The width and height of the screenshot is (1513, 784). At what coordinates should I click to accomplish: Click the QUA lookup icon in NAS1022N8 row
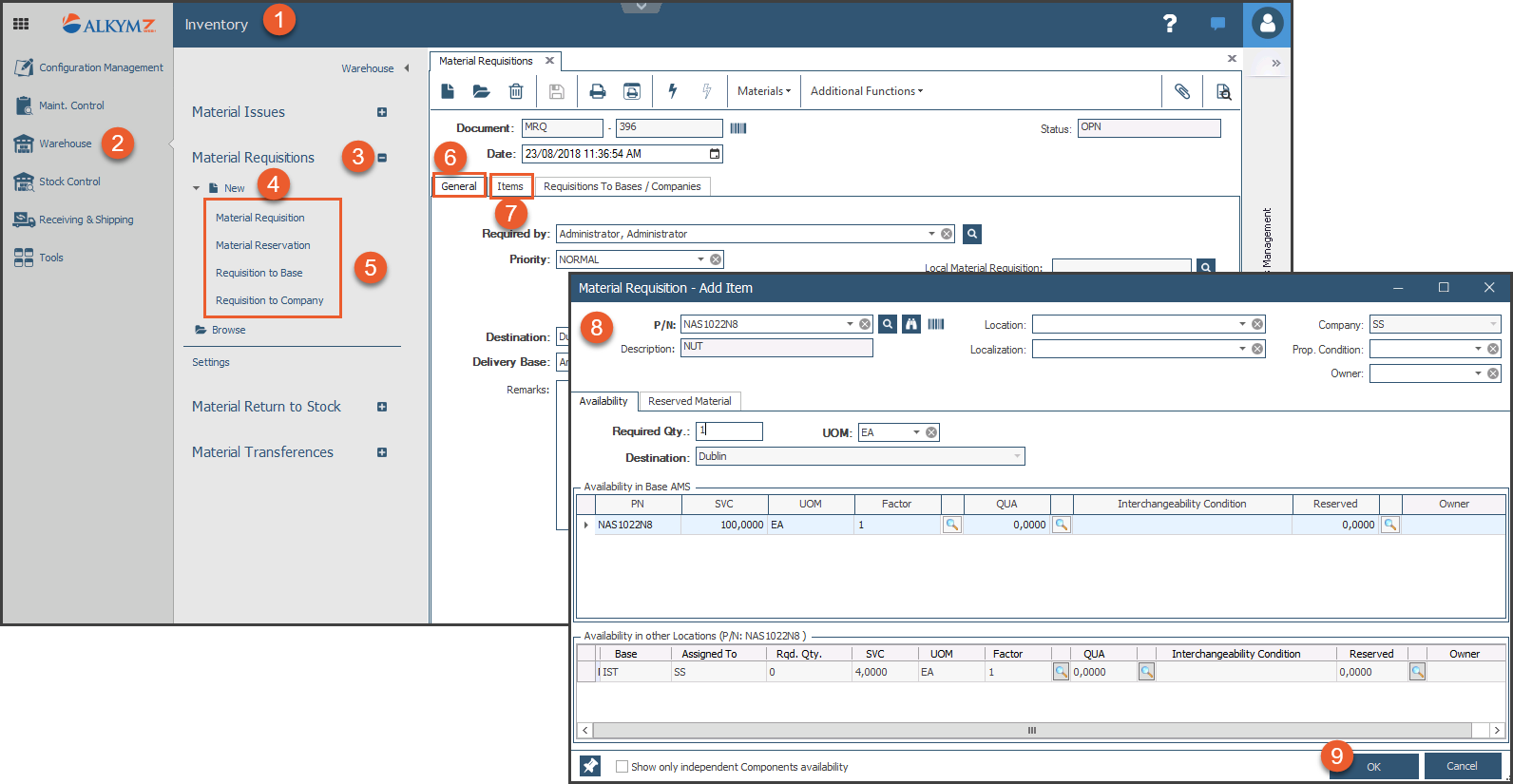coord(1062,525)
